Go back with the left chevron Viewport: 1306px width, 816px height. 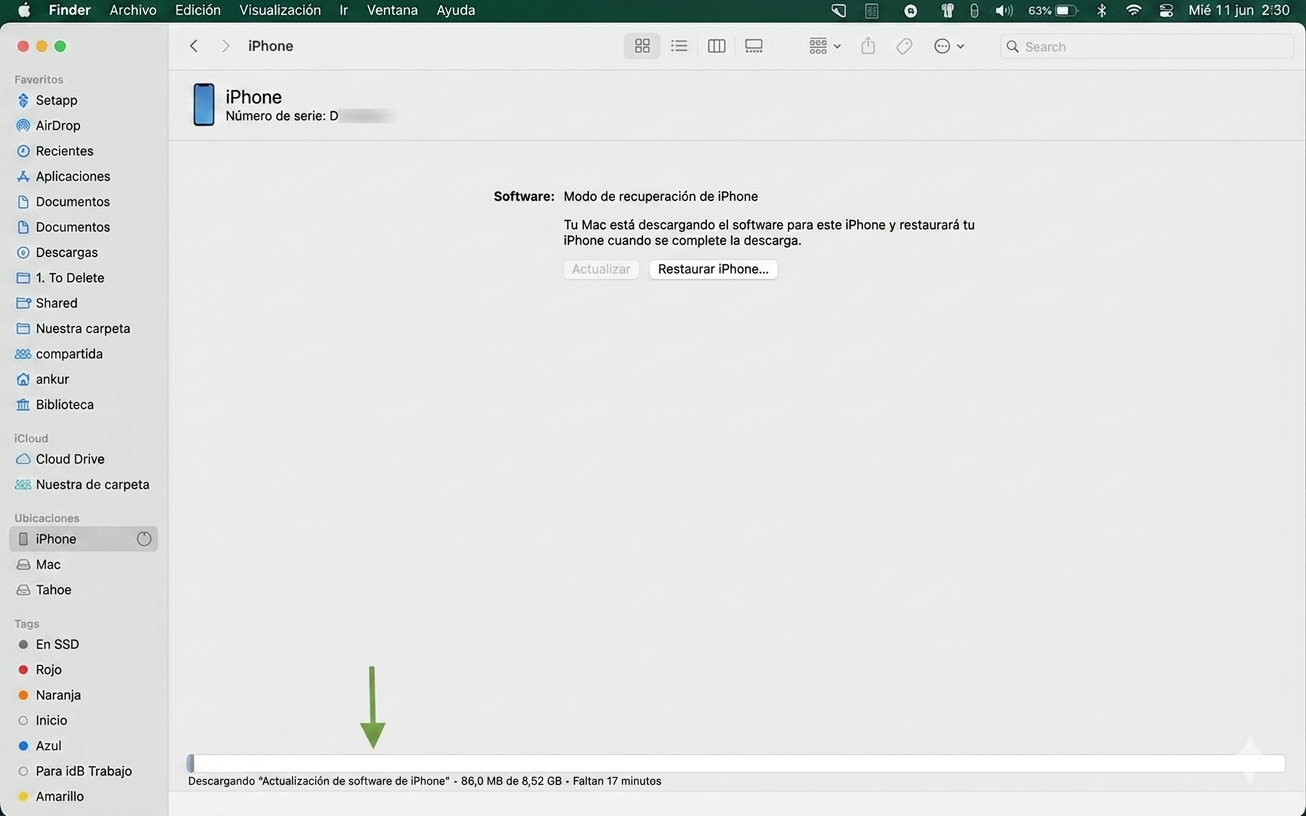[x=194, y=46]
